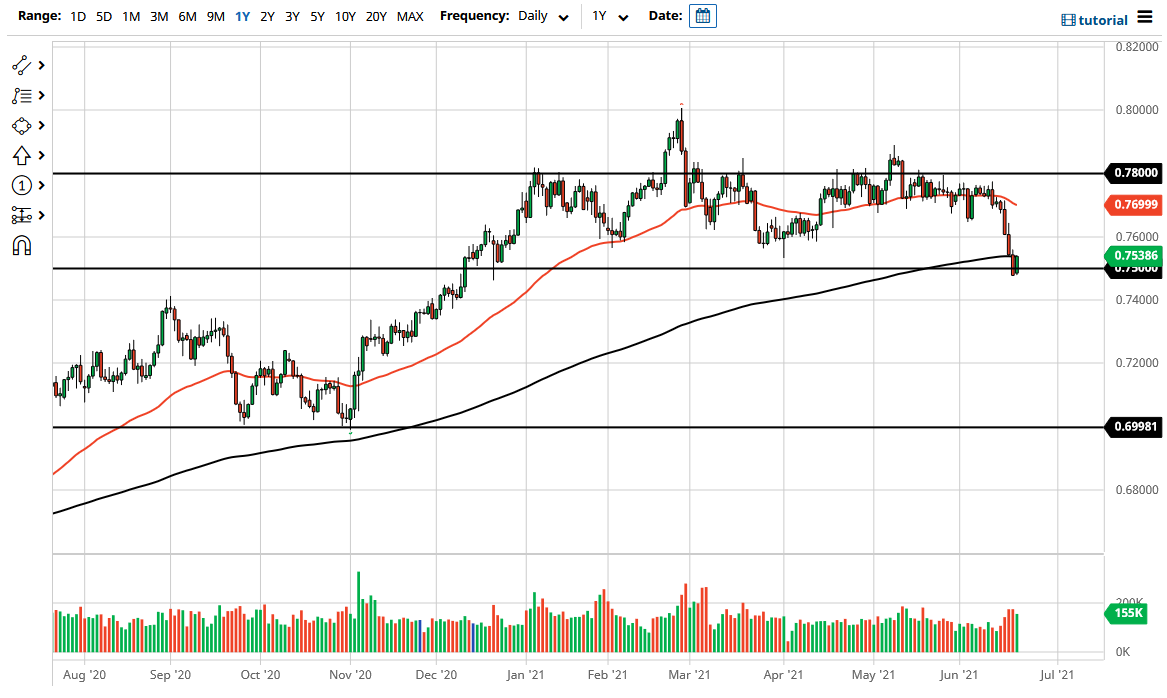This screenshot has height=698, width=1167.
Task: Open the annotation list tool
Action: click(x=20, y=95)
